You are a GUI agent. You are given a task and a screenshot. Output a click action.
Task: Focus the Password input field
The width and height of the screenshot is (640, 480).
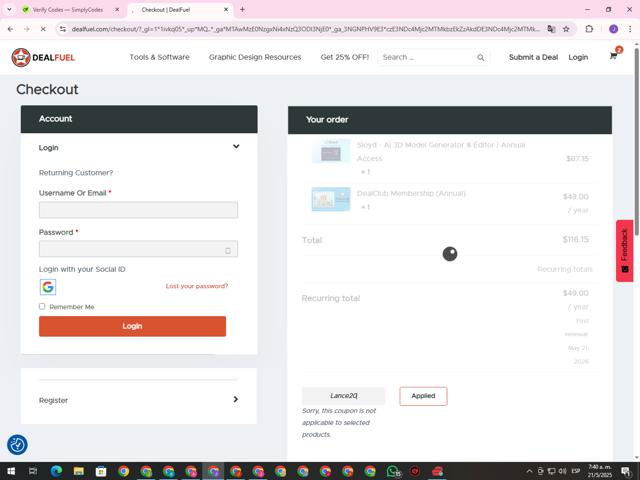[x=138, y=249]
